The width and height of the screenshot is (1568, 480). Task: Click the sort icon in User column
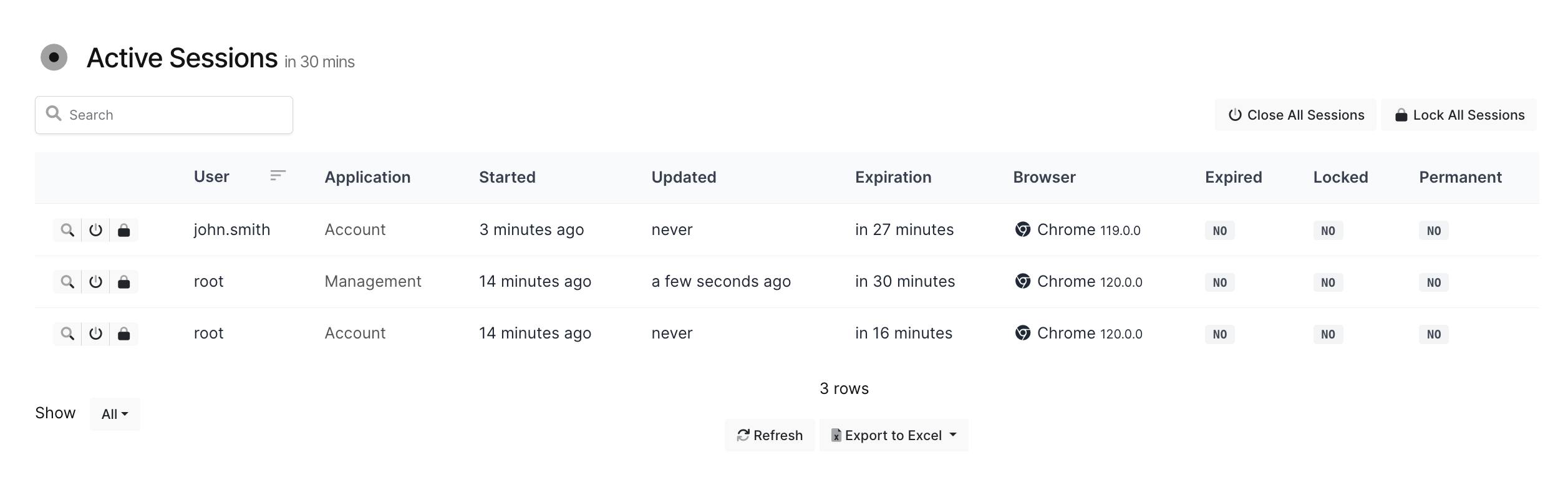[x=278, y=176]
